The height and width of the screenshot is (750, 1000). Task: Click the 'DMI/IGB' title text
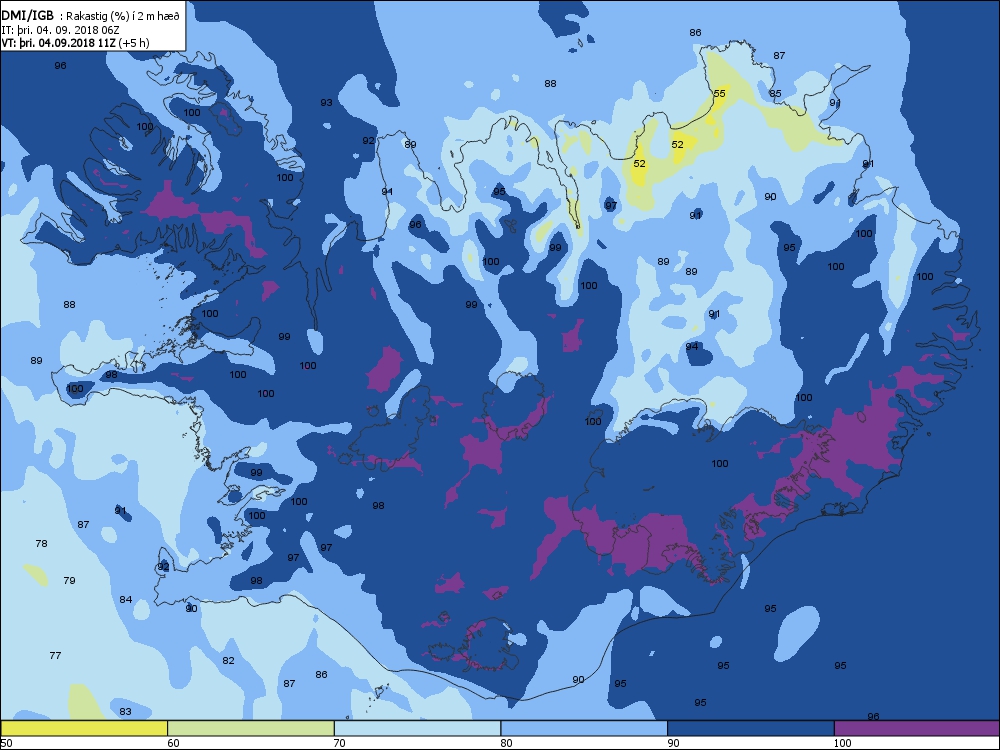(28, 17)
